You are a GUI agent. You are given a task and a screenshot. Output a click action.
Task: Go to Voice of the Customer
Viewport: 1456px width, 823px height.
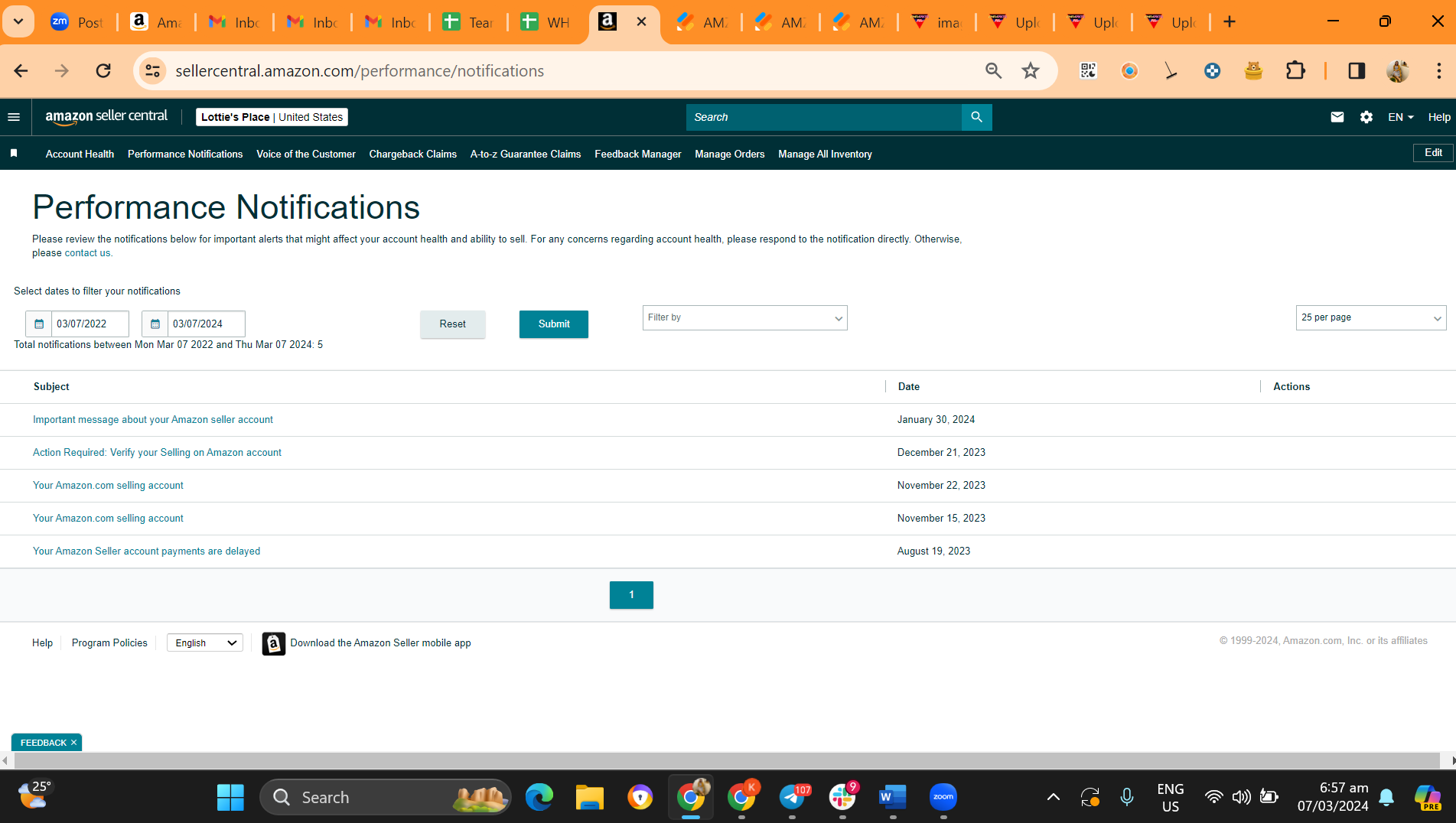(x=306, y=155)
